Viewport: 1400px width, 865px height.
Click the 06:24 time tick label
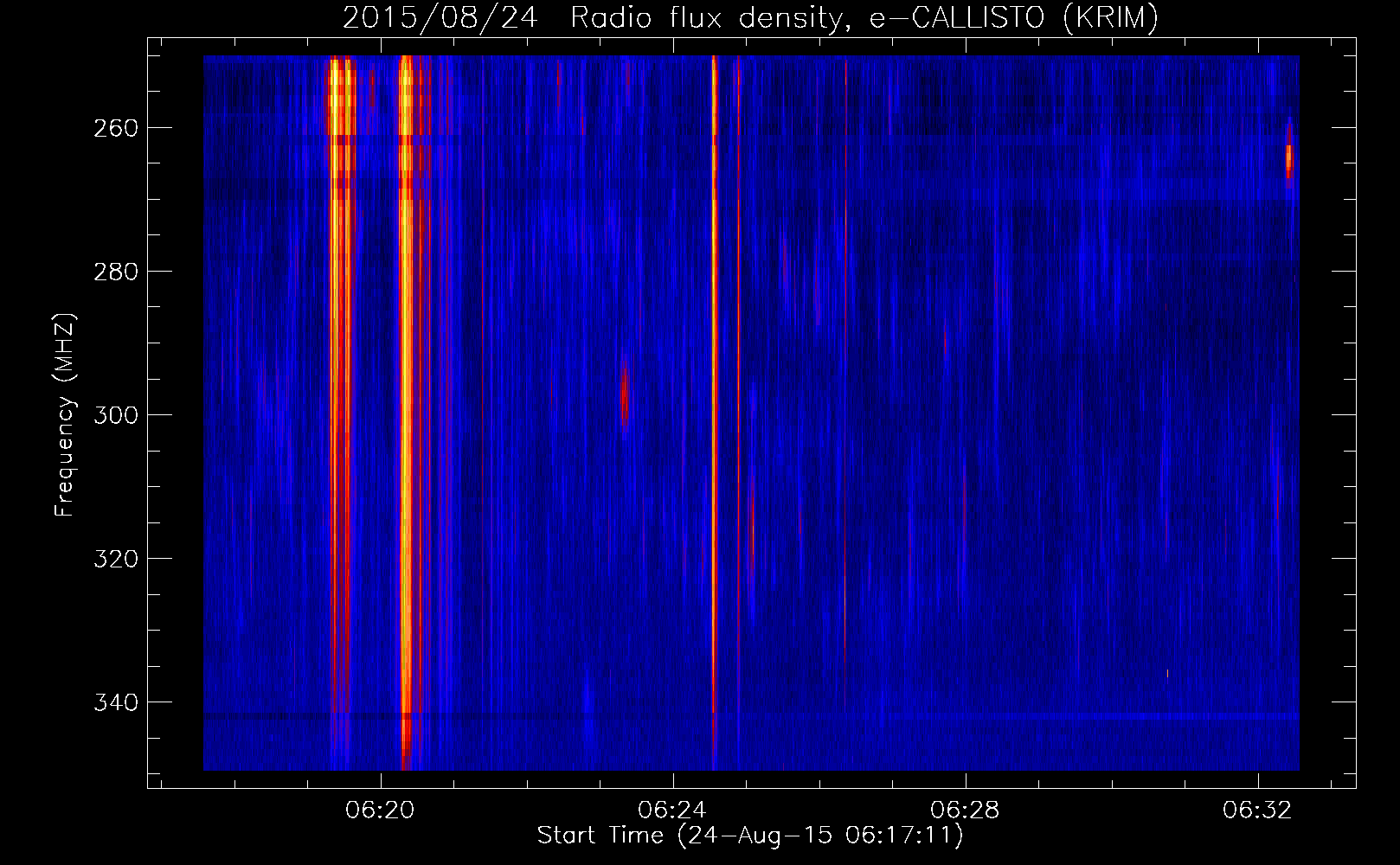pos(672,811)
